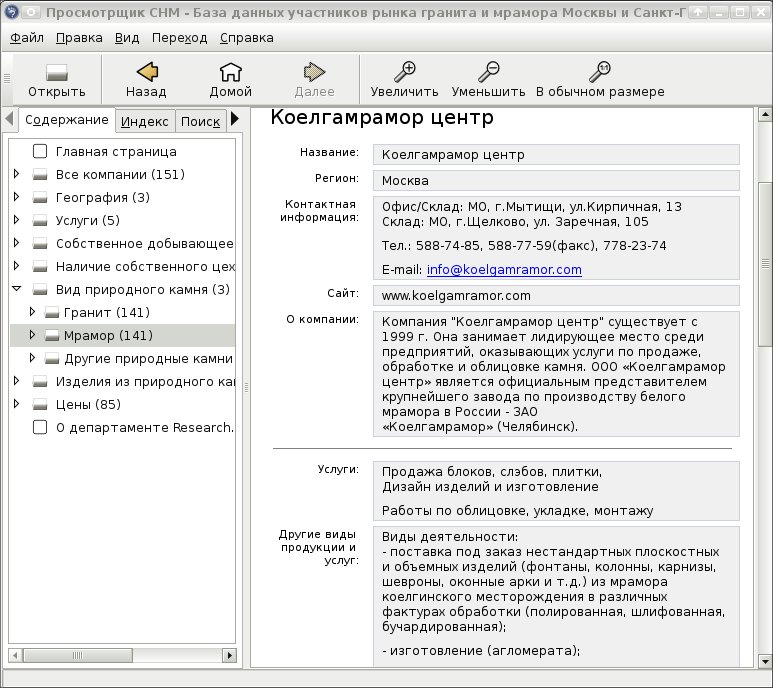Expand the Цены (85) node

tap(16, 404)
